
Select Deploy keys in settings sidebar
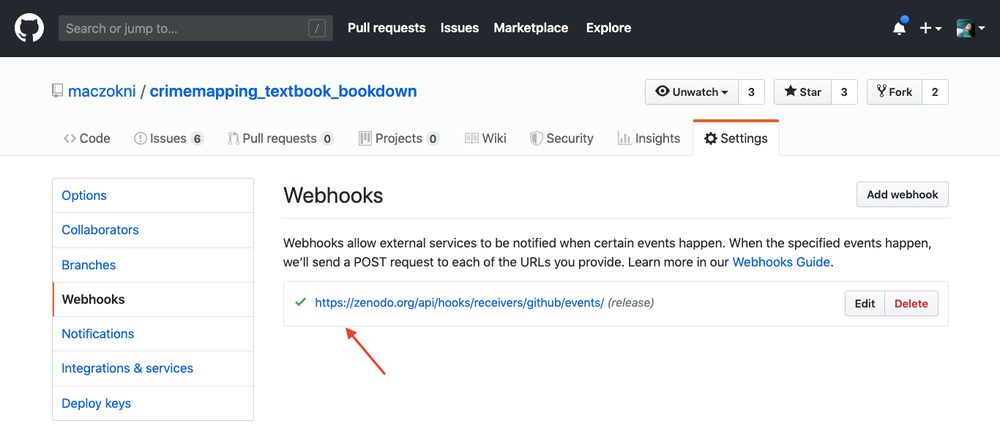tap(96, 403)
